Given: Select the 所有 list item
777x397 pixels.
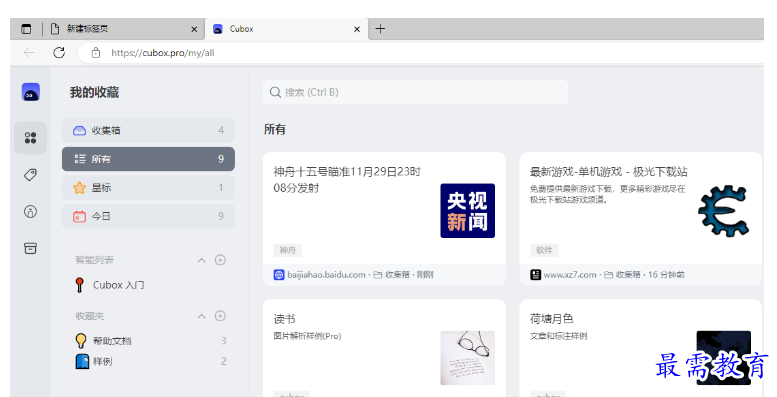Looking at the screenshot, I should click(148, 159).
